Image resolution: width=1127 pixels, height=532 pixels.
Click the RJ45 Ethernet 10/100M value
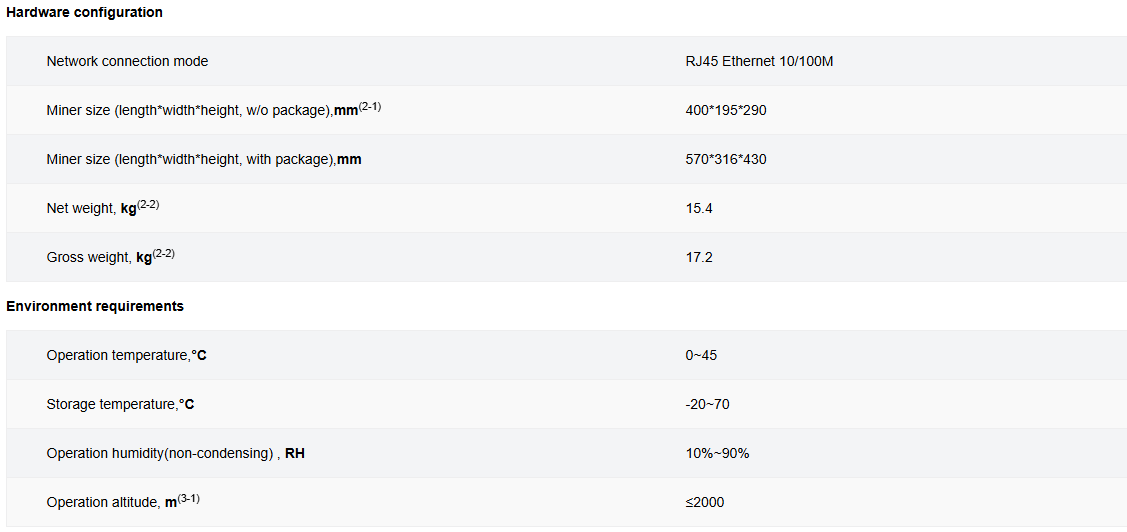[x=760, y=62]
